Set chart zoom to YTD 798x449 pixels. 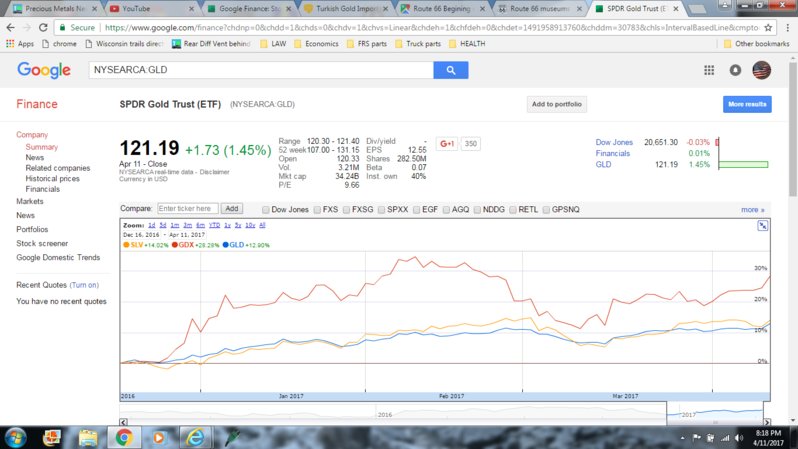pyautogui.click(x=214, y=225)
